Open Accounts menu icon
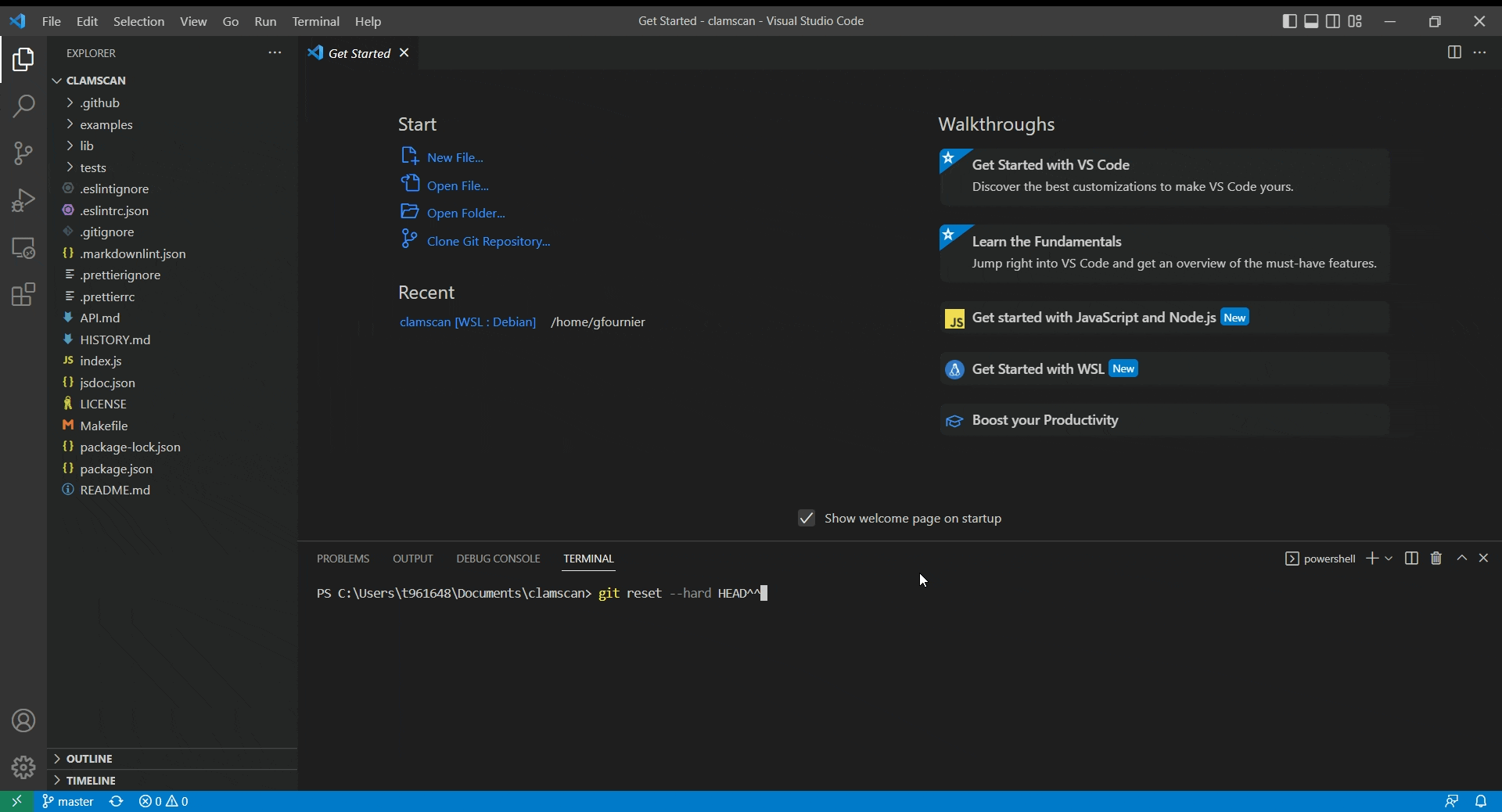Viewport: 1502px width, 812px height. [23, 720]
